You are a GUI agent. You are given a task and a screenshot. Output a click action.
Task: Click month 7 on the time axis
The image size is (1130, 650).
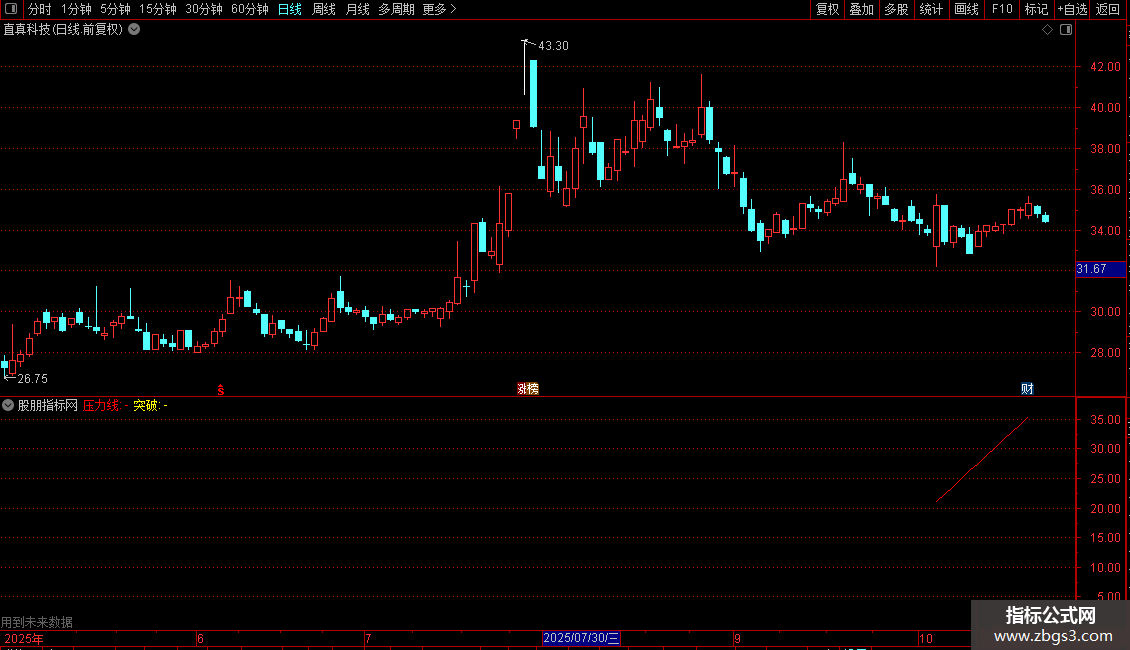pyautogui.click(x=368, y=638)
